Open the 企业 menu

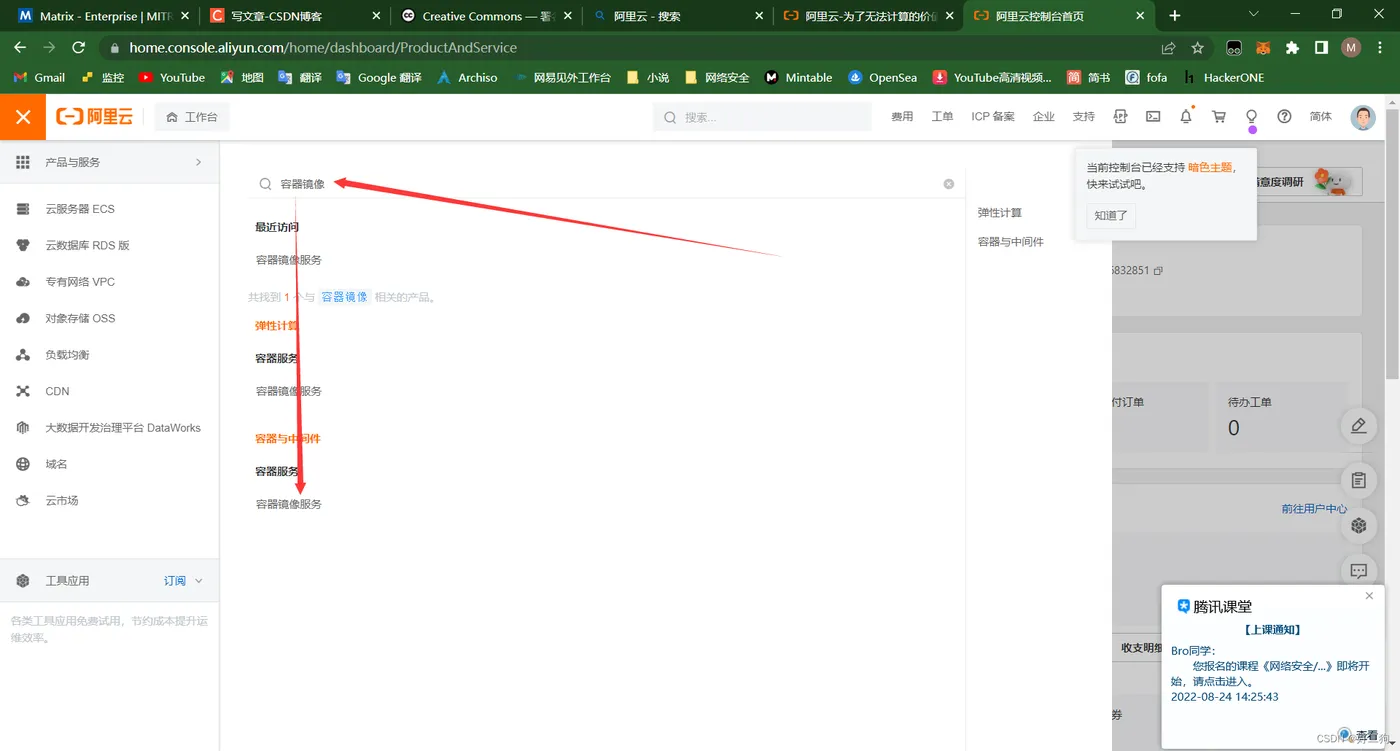1044,117
